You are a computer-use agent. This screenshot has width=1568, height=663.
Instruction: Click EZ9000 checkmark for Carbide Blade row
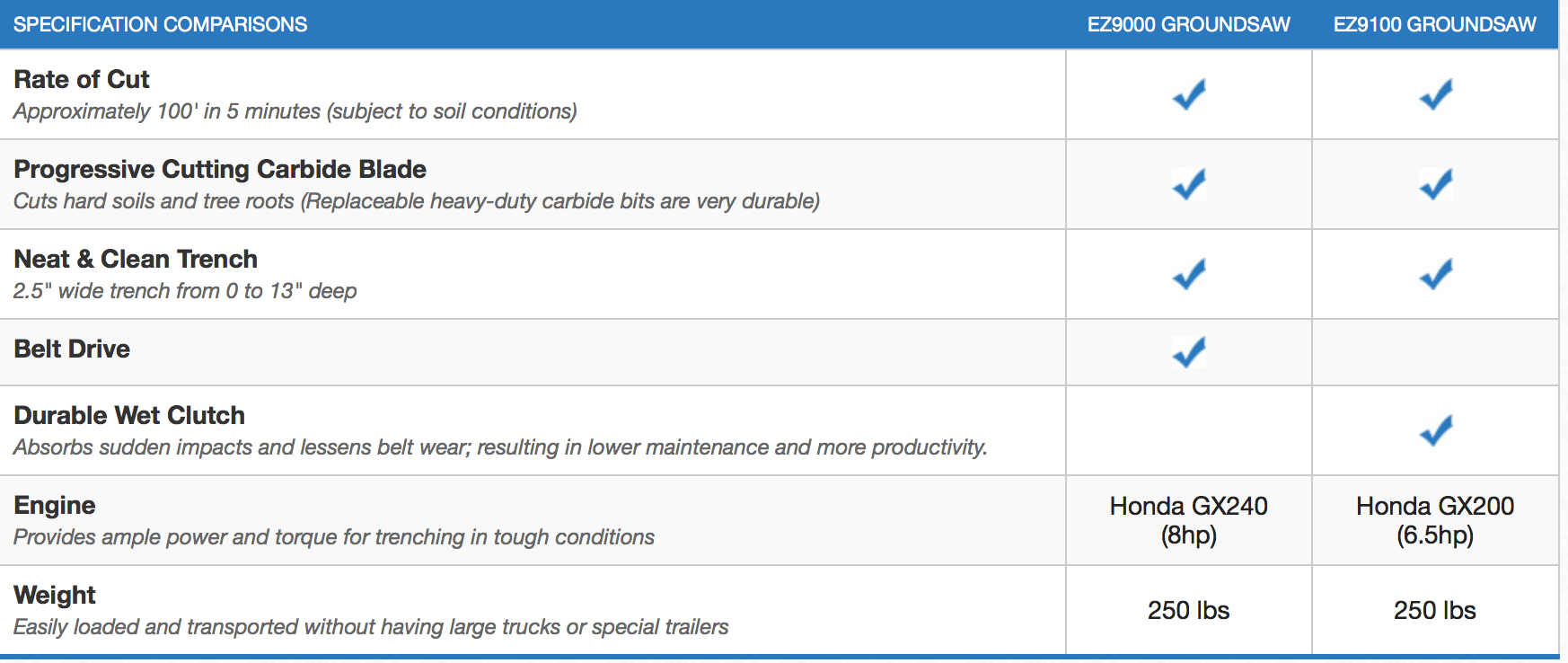pyautogui.click(x=1189, y=184)
